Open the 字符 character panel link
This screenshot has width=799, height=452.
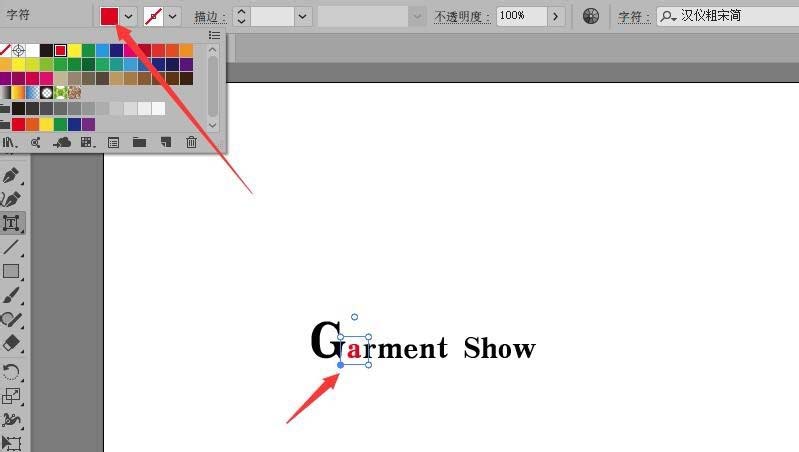pyautogui.click(x=634, y=16)
